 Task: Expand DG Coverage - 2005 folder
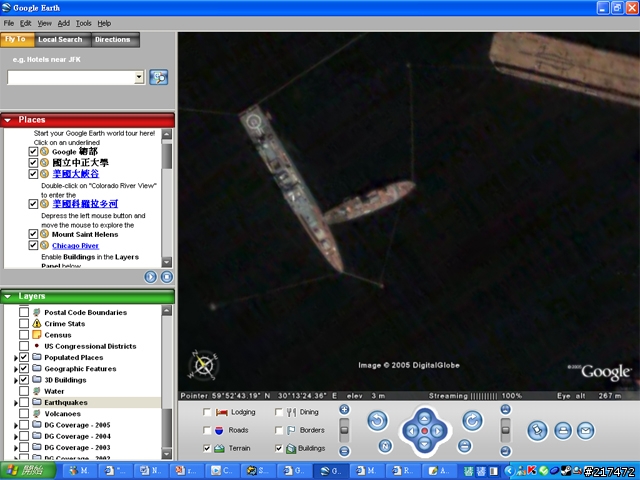point(16,425)
